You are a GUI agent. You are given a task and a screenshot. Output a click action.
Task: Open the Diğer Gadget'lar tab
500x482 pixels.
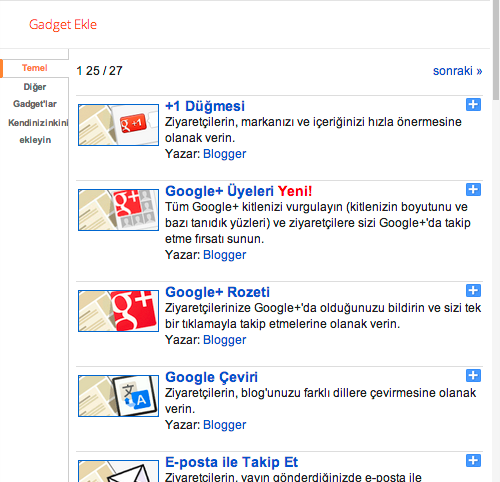35,95
